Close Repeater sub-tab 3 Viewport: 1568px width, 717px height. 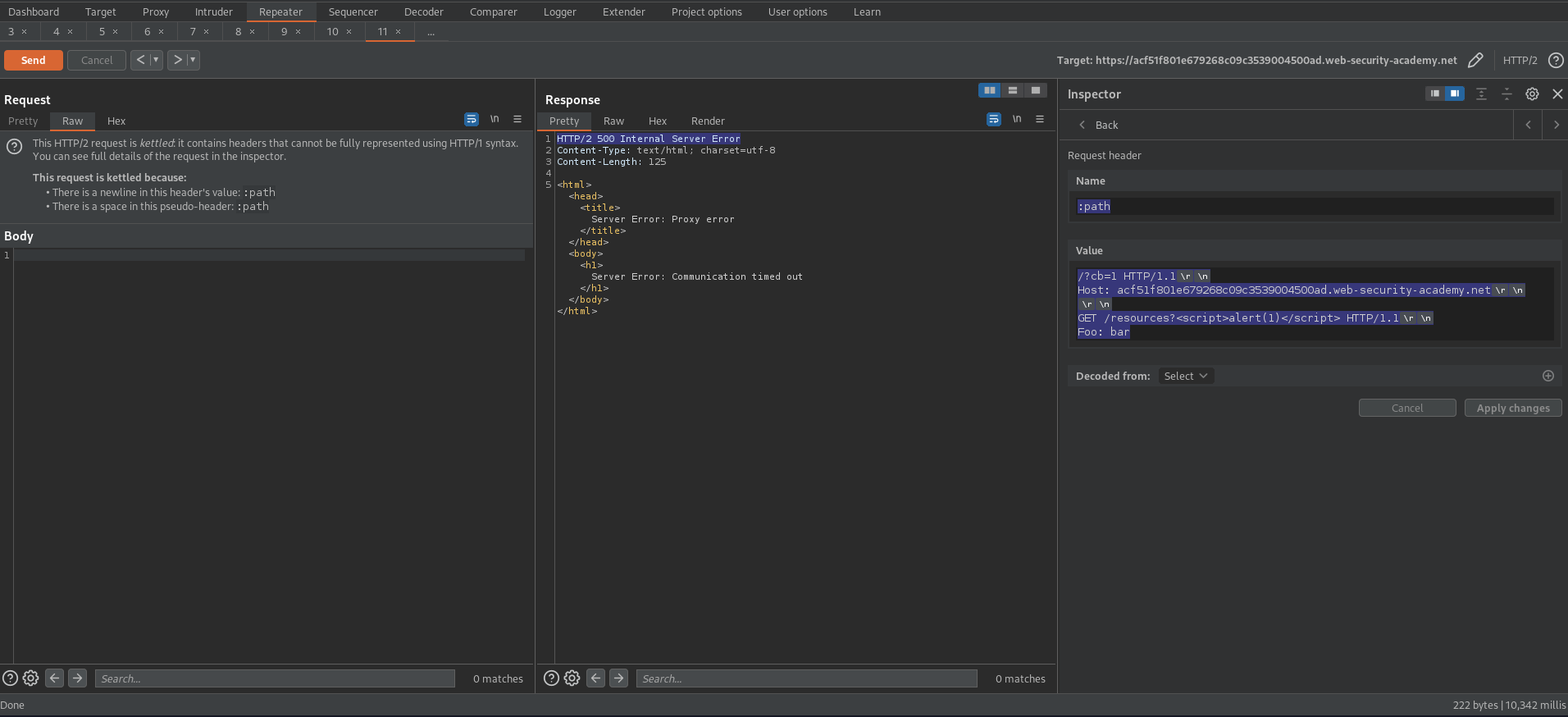pos(25,32)
